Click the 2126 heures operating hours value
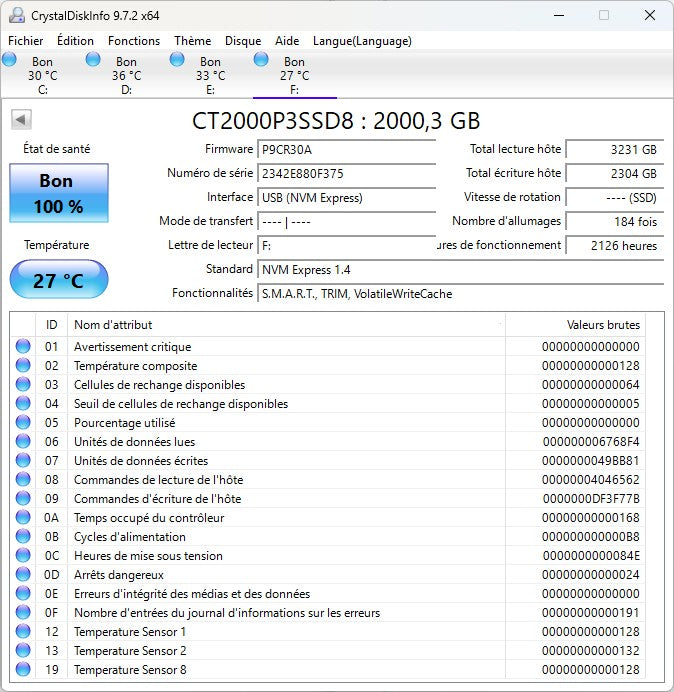The width and height of the screenshot is (674, 692). (x=614, y=245)
